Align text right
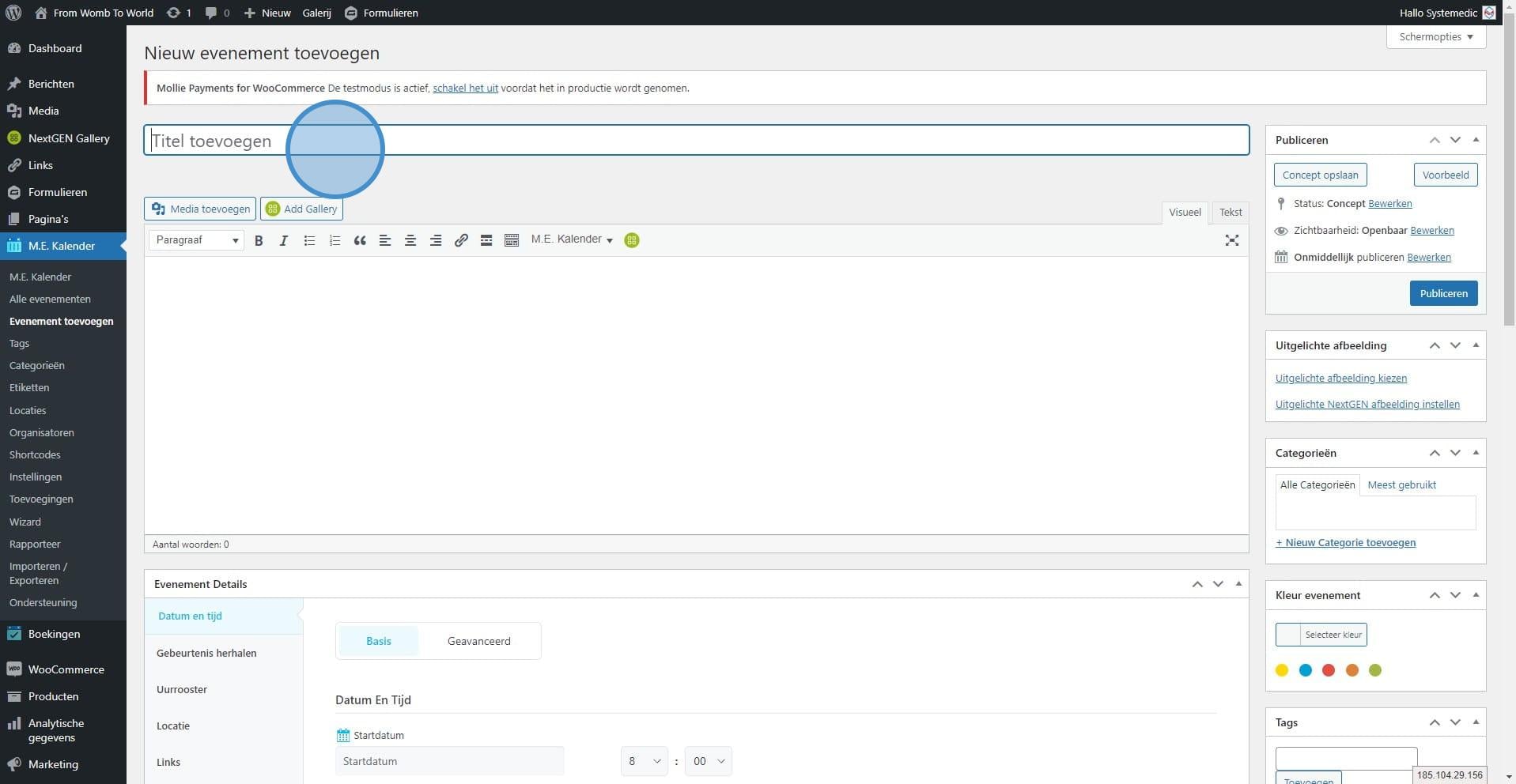 436,240
